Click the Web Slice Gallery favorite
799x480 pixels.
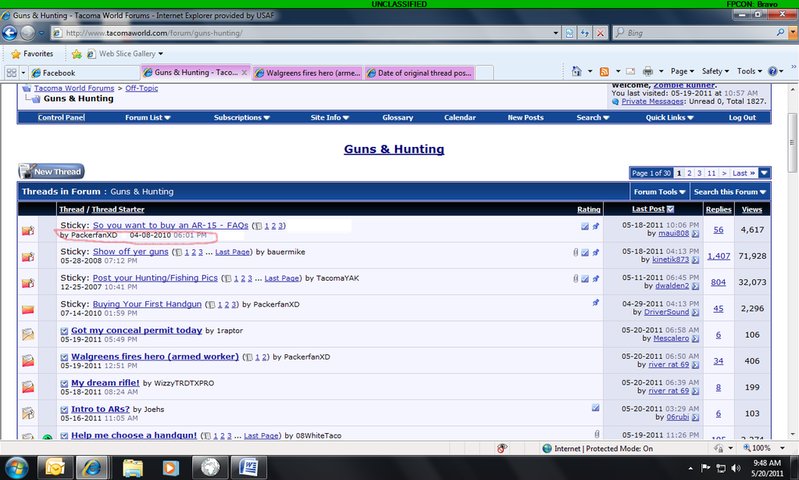tap(125, 54)
